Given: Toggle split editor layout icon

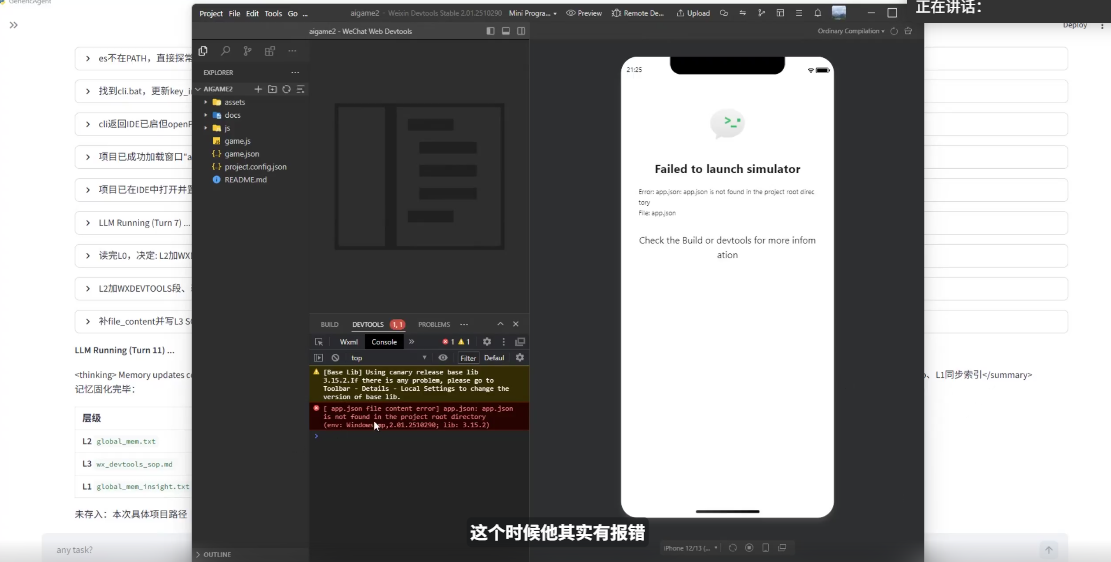Looking at the screenshot, I should click(x=521, y=31).
